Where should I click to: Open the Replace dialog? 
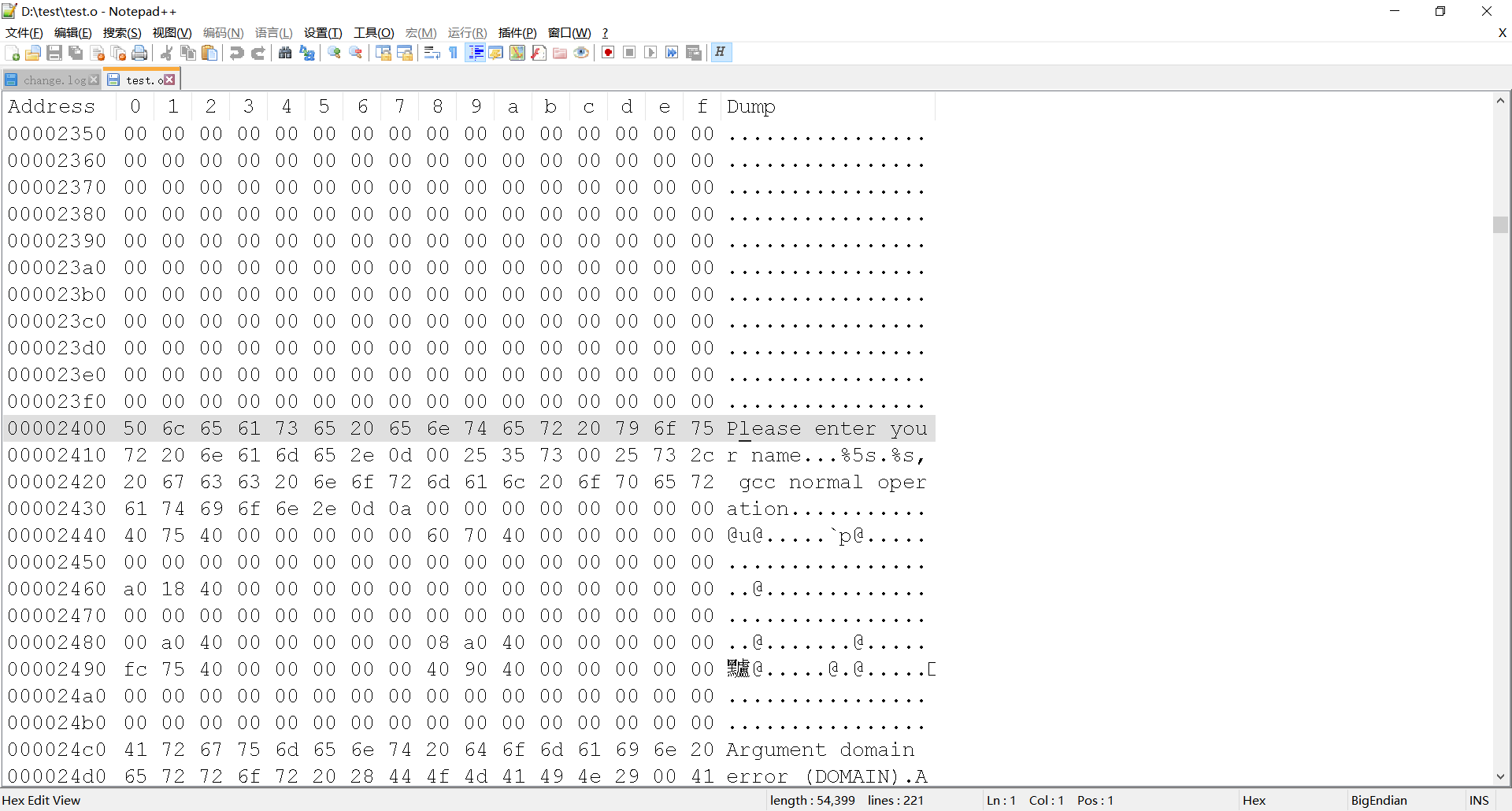(308, 52)
